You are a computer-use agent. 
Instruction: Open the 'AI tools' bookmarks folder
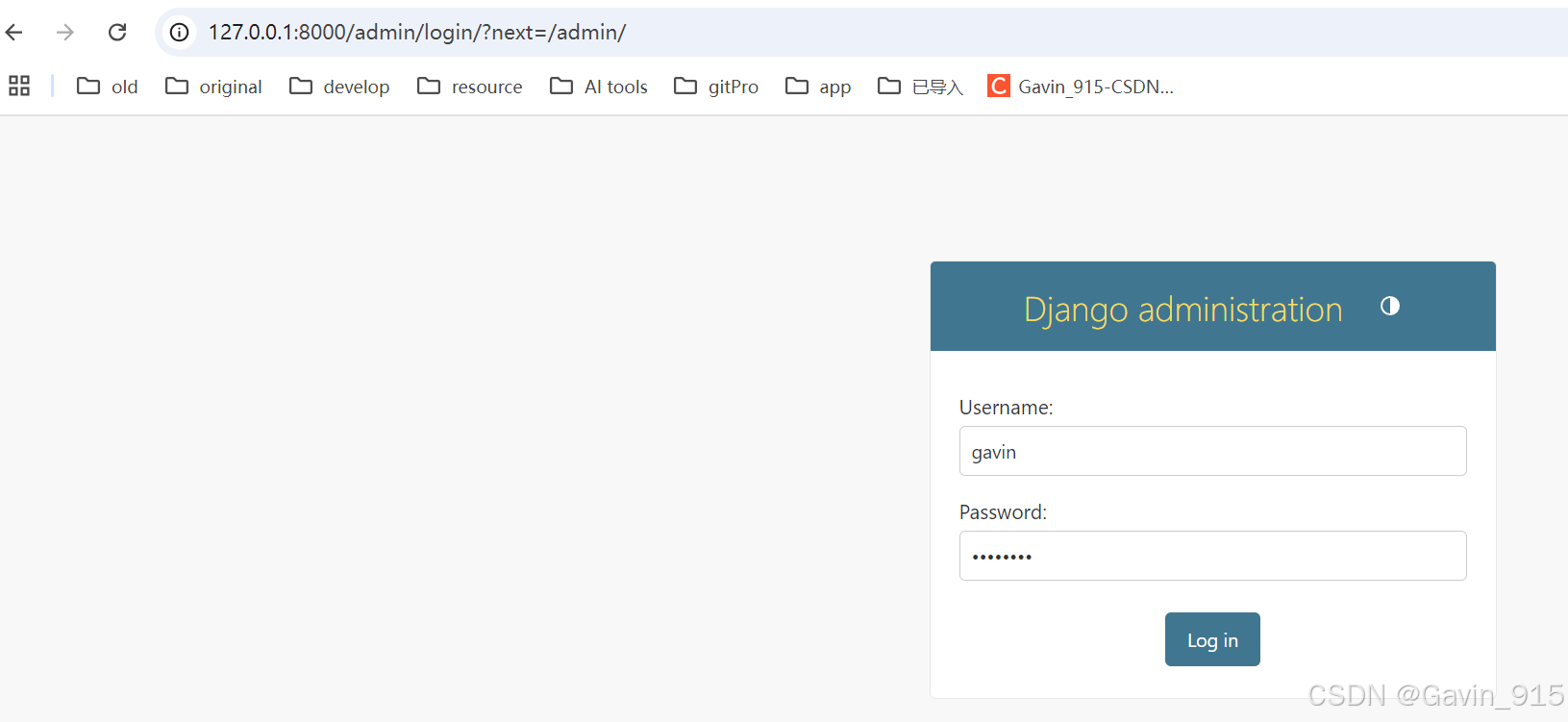click(599, 87)
